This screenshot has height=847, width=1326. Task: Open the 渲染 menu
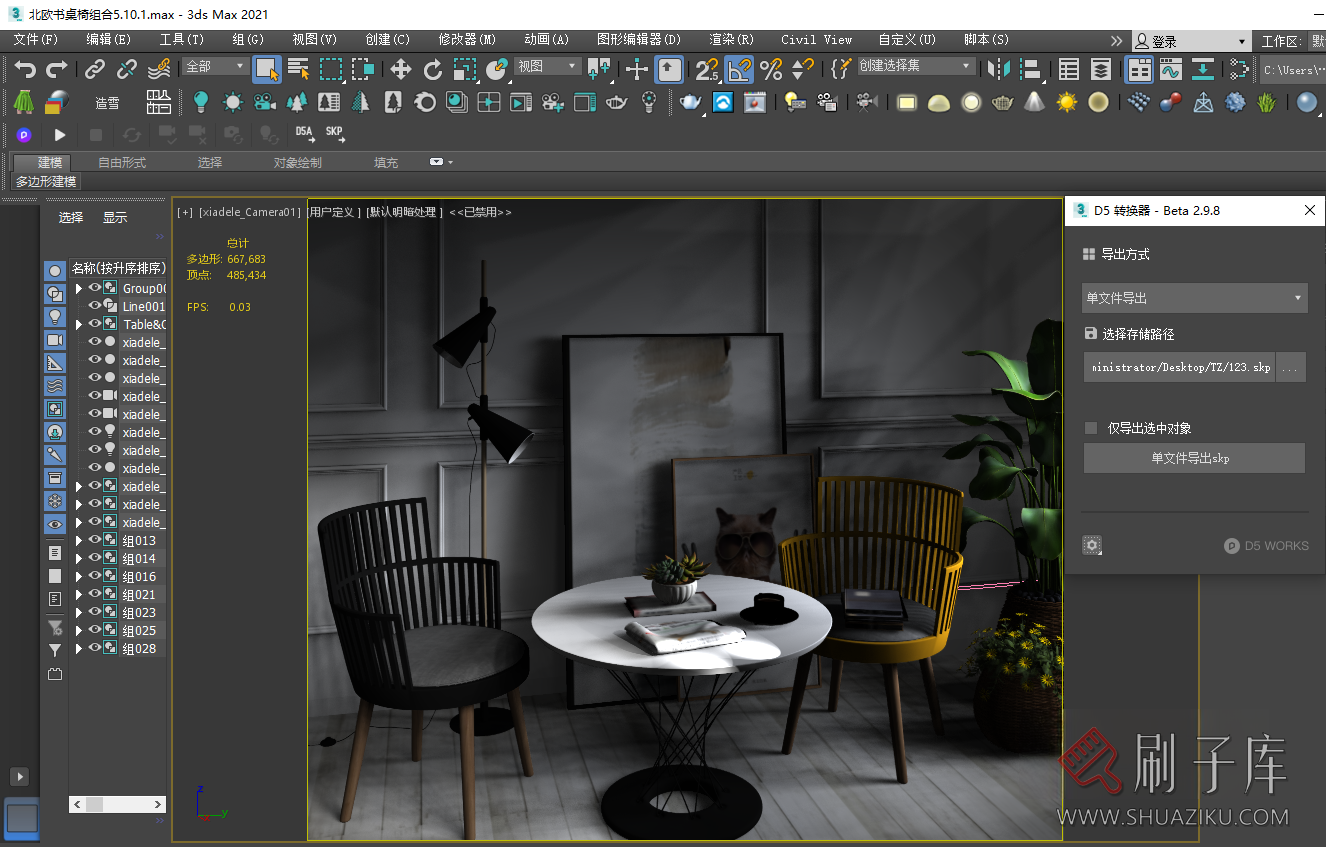(x=731, y=40)
